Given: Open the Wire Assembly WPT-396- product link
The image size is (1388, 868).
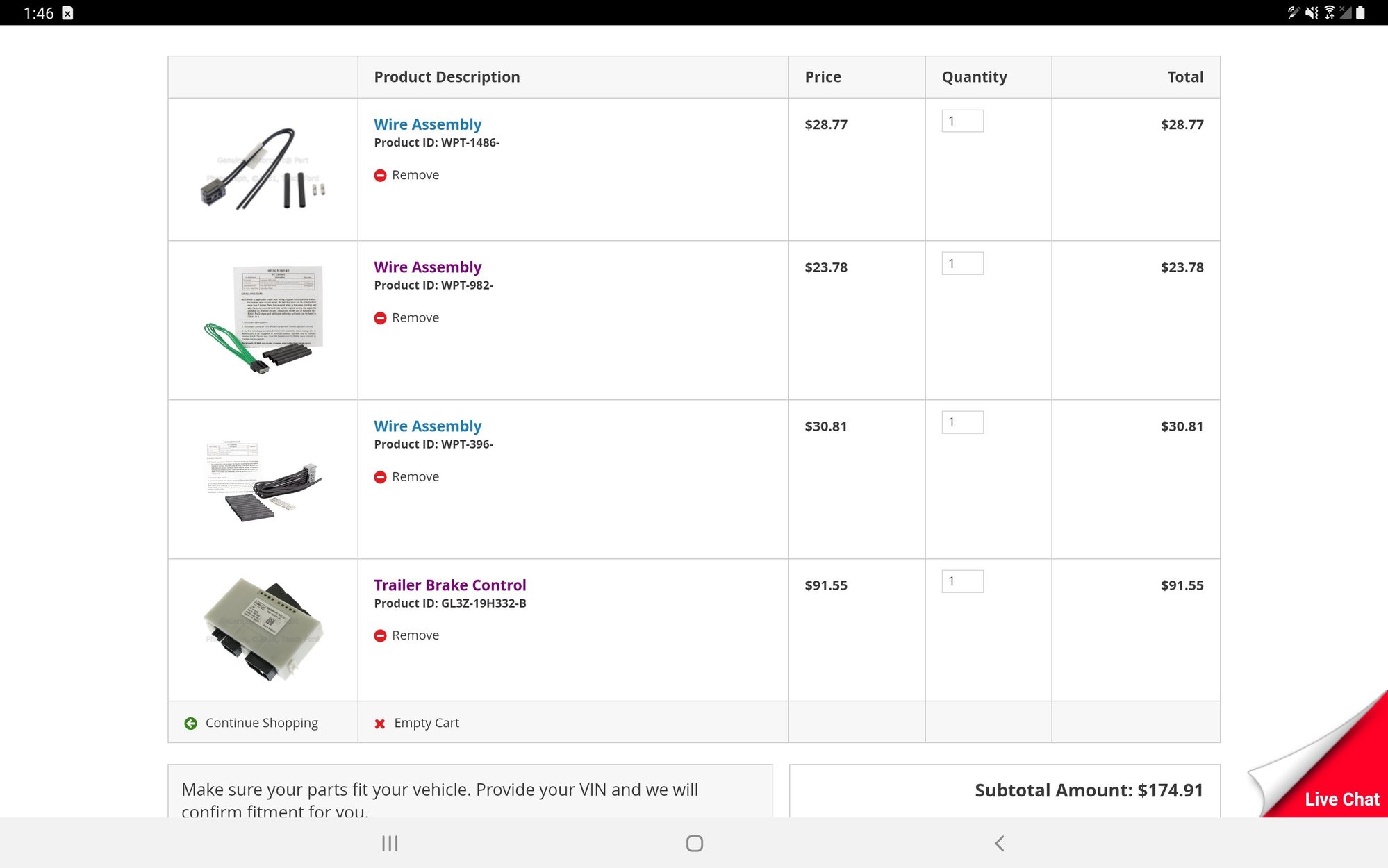Looking at the screenshot, I should click(x=427, y=426).
